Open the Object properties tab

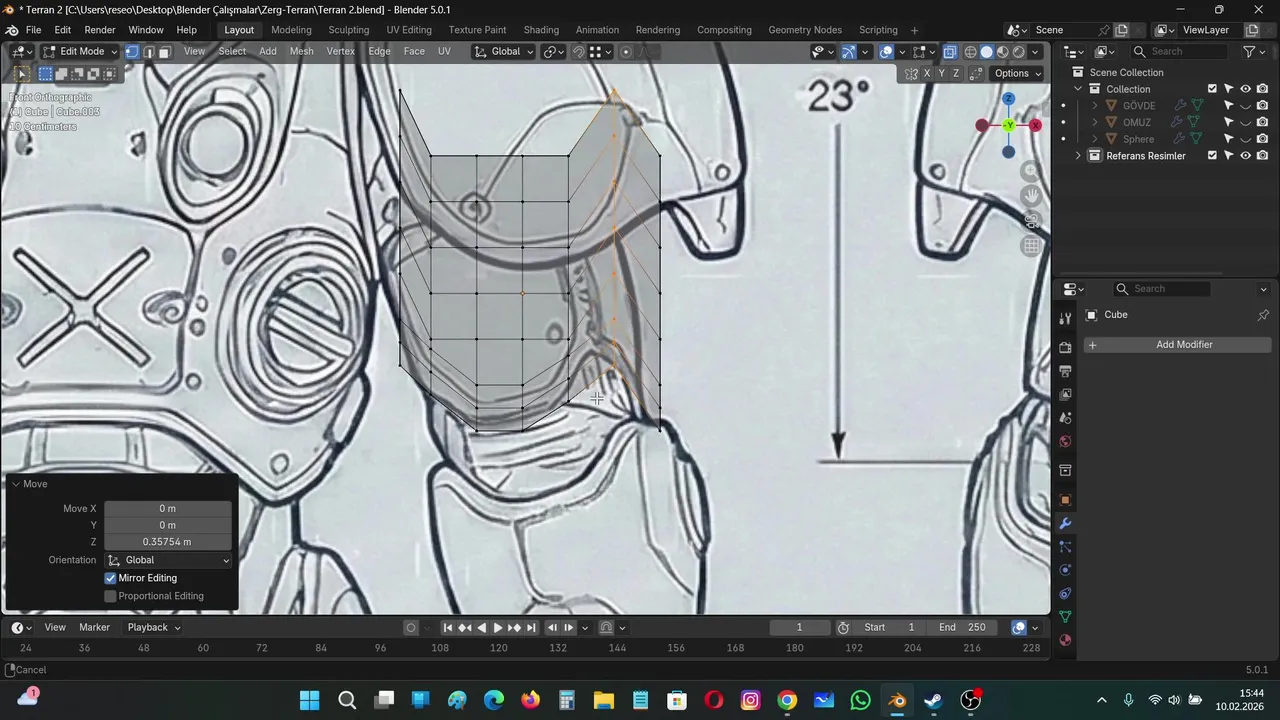(x=1065, y=500)
